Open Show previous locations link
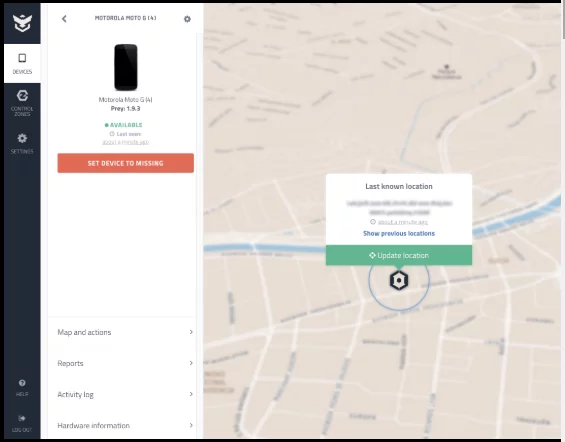 pos(399,233)
